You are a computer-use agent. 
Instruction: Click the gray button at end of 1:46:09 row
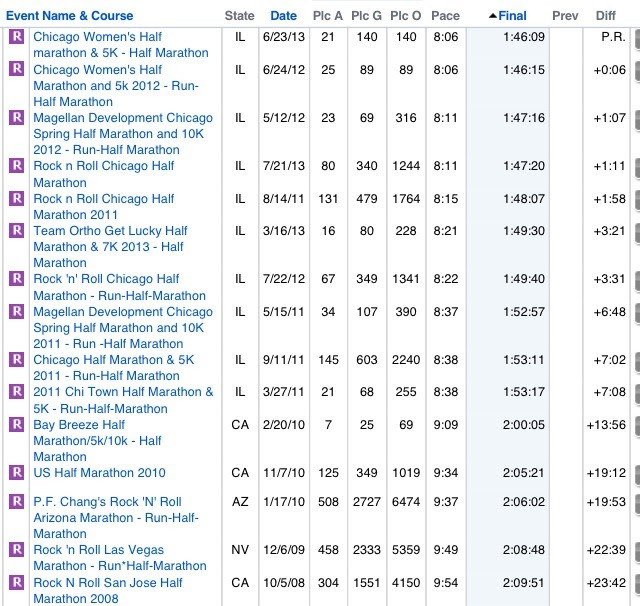click(x=637, y=40)
